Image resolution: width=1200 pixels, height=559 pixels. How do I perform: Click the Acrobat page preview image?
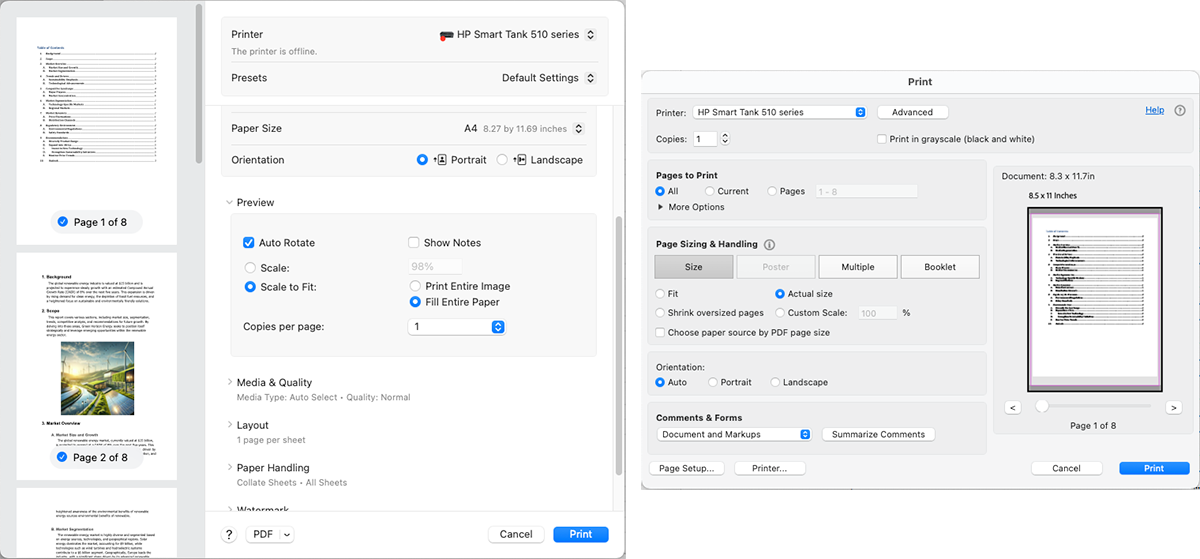point(1095,298)
